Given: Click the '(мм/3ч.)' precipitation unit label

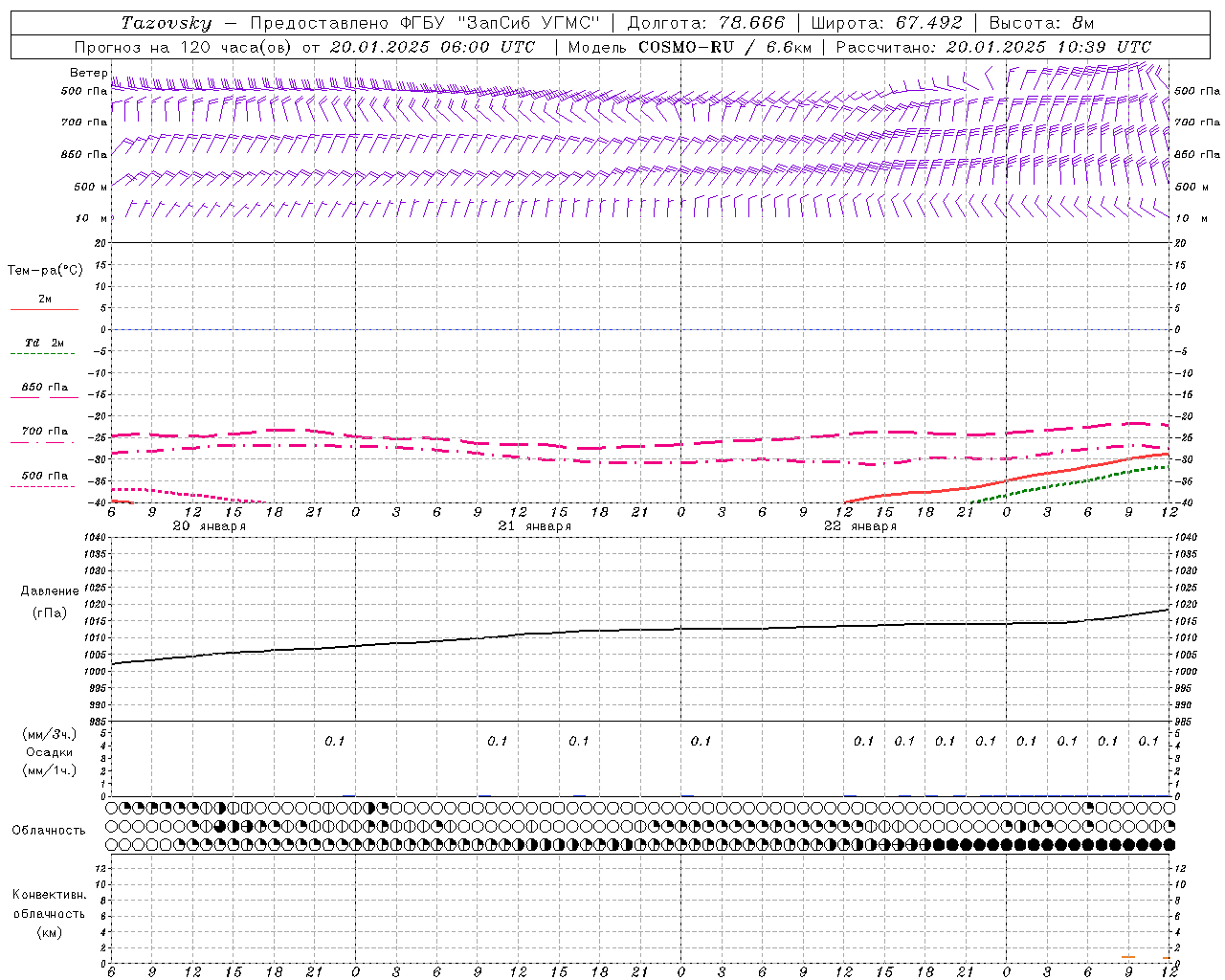Looking at the screenshot, I should coord(49,734).
